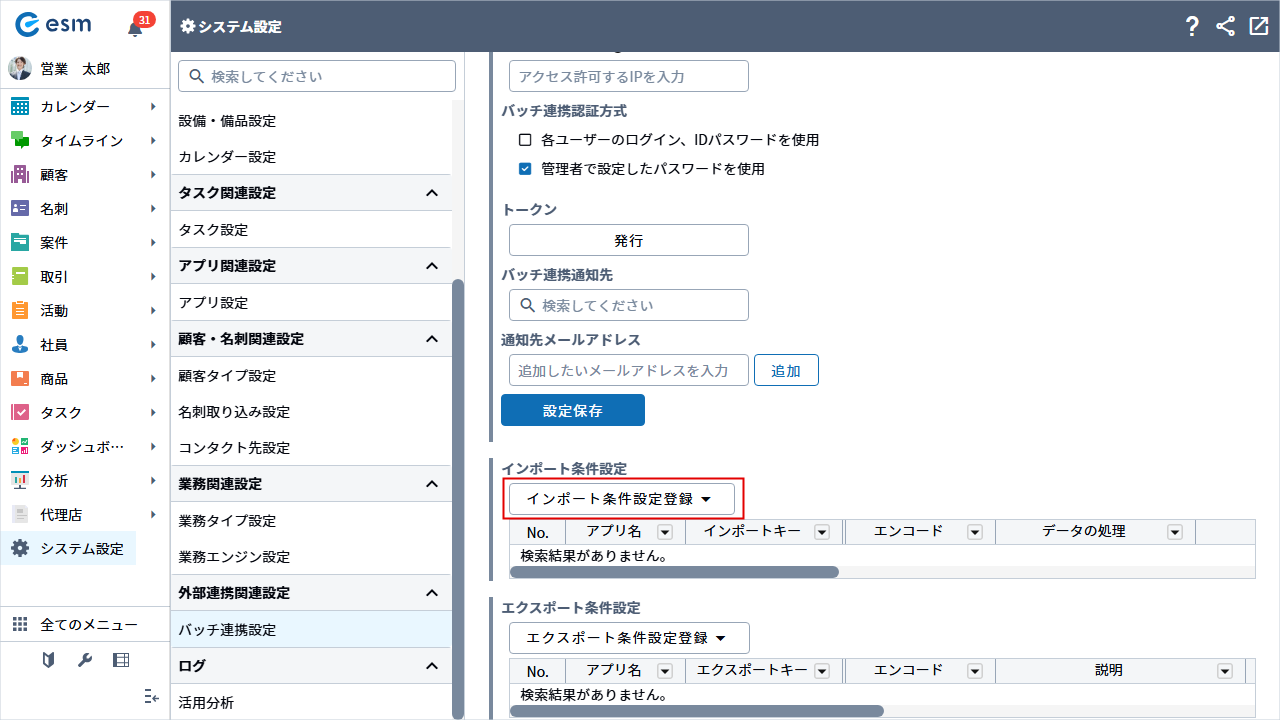Click the 通知先メールアドレス input field
This screenshot has height=720, width=1280.
click(628, 370)
